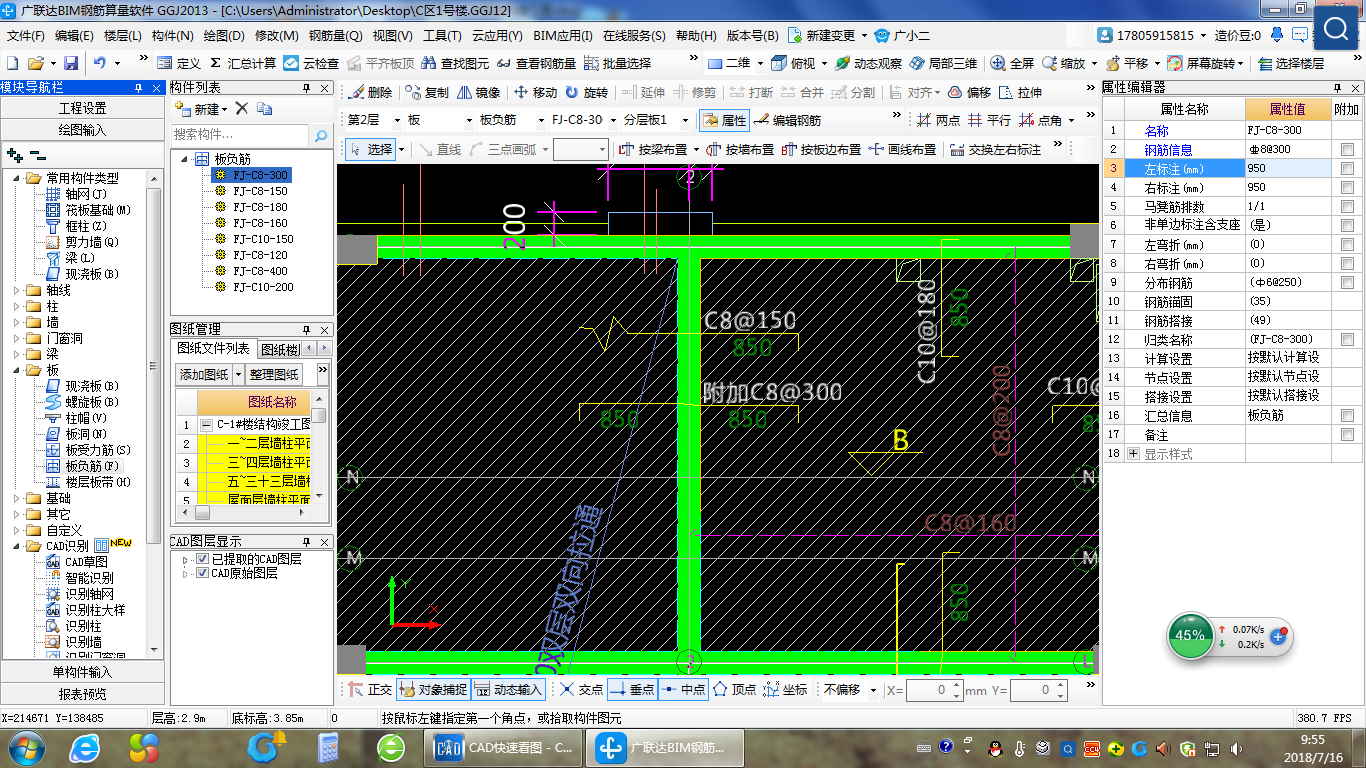
Task: Click the delete X icon beside 新建
Action: [241, 108]
